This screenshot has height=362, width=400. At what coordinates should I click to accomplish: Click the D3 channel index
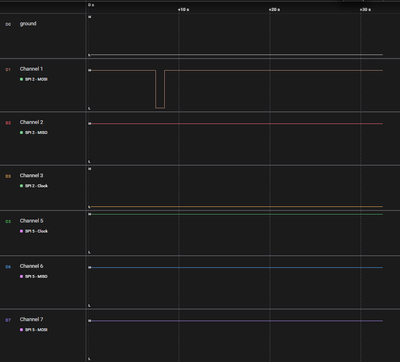click(8, 176)
